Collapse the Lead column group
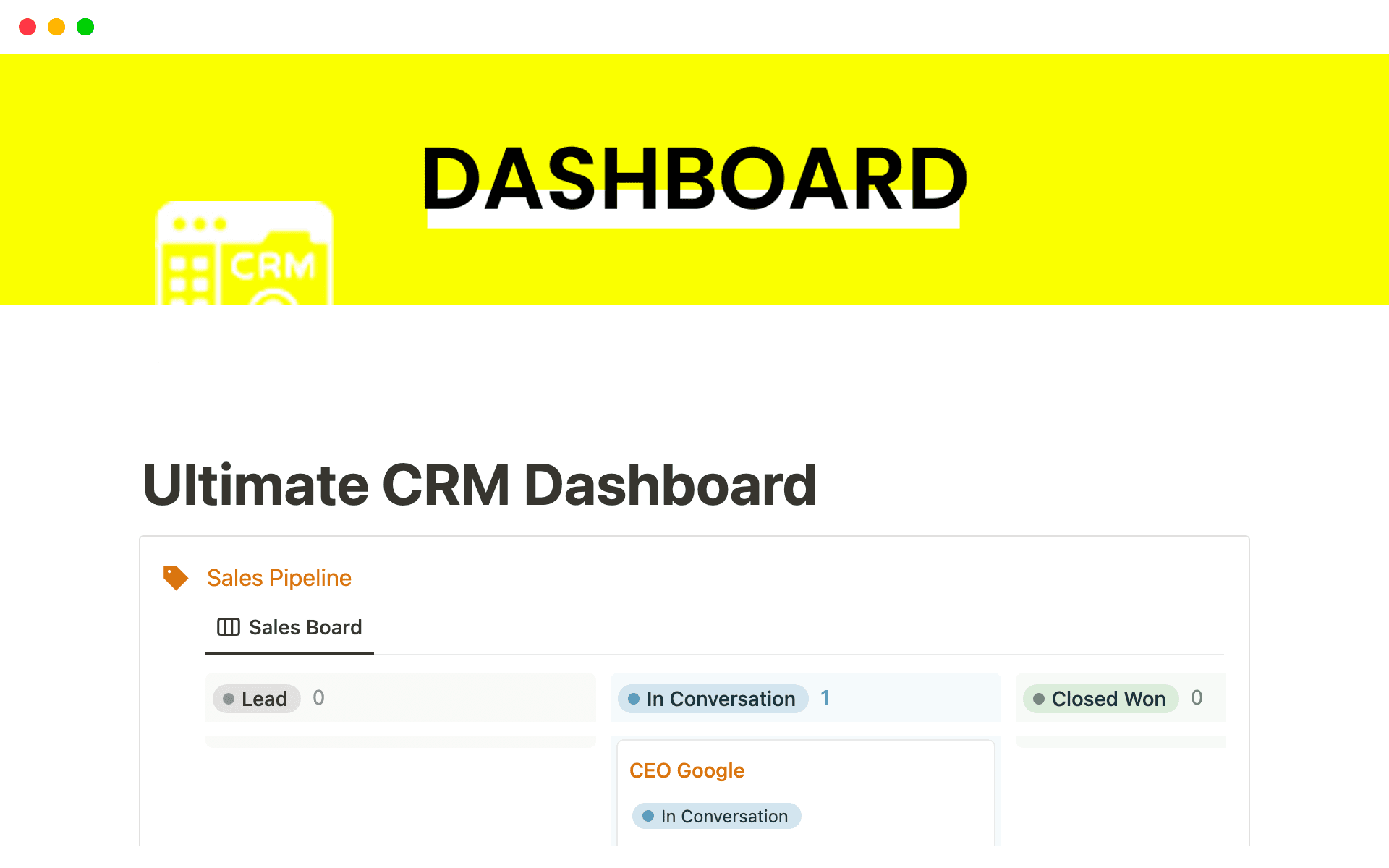The image size is (1389, 868). coord(256,699)
